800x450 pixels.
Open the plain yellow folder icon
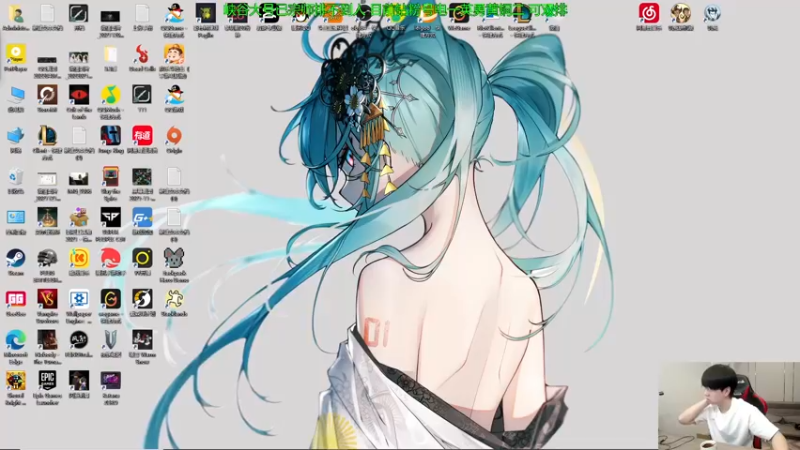111,54
